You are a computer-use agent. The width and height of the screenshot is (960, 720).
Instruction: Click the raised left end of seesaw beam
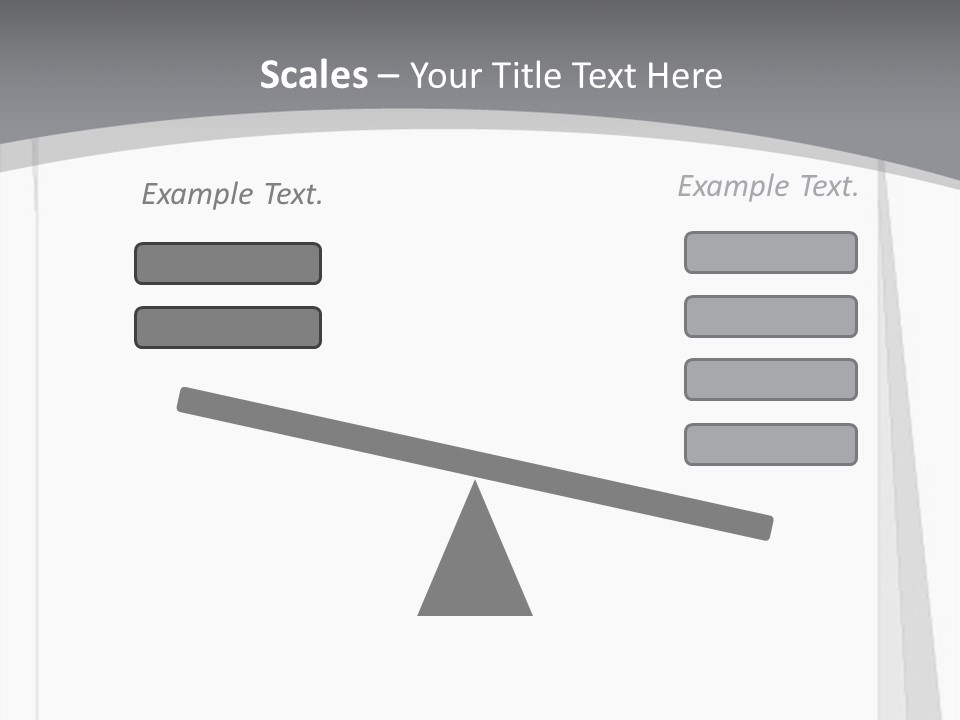click(195, 400)
